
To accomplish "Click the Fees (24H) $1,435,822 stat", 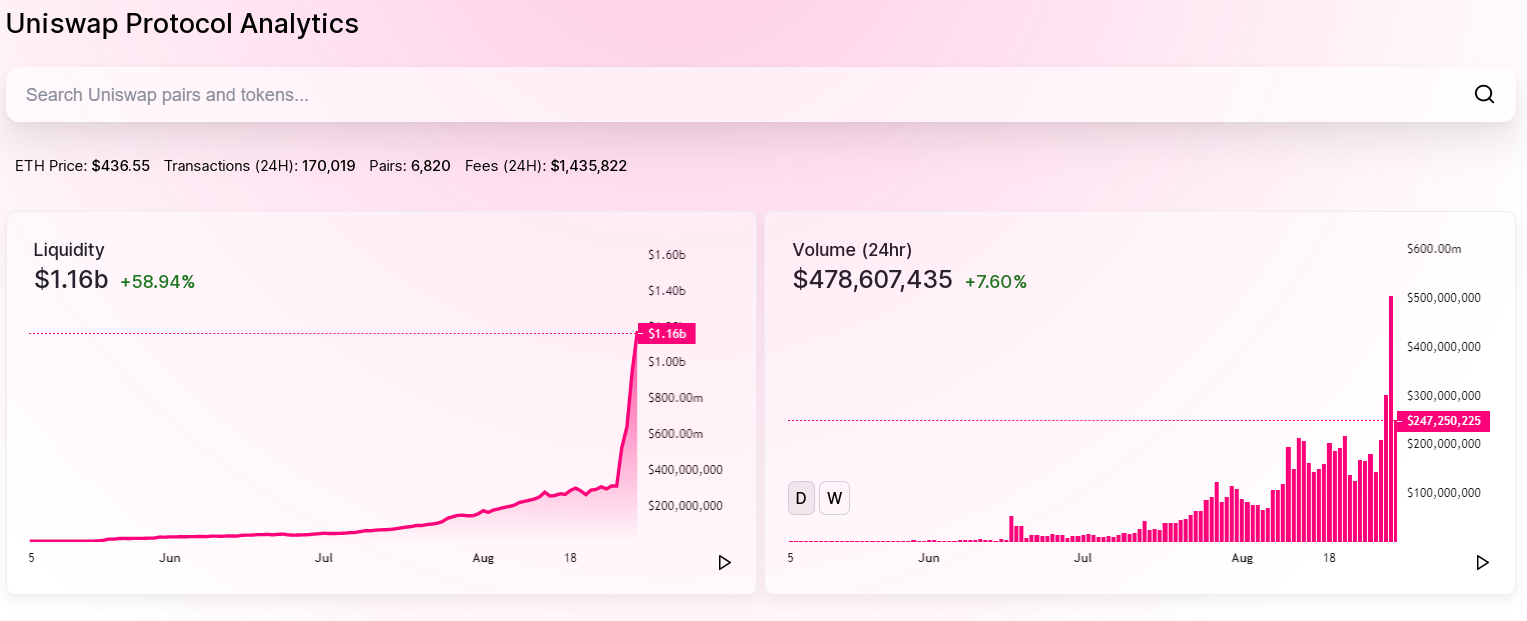I will point(546,166).
